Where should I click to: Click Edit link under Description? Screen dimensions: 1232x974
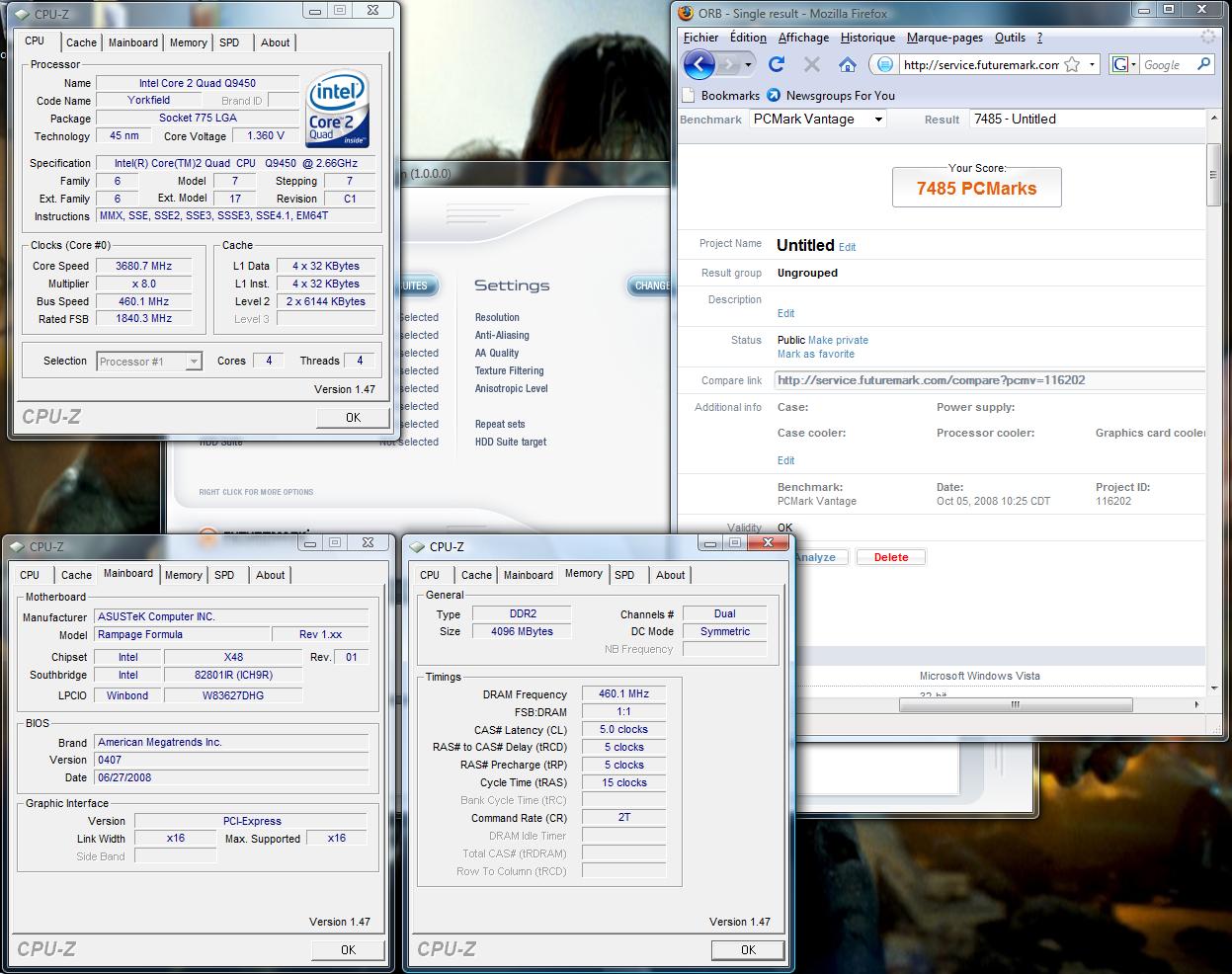(x=785, y=313)
